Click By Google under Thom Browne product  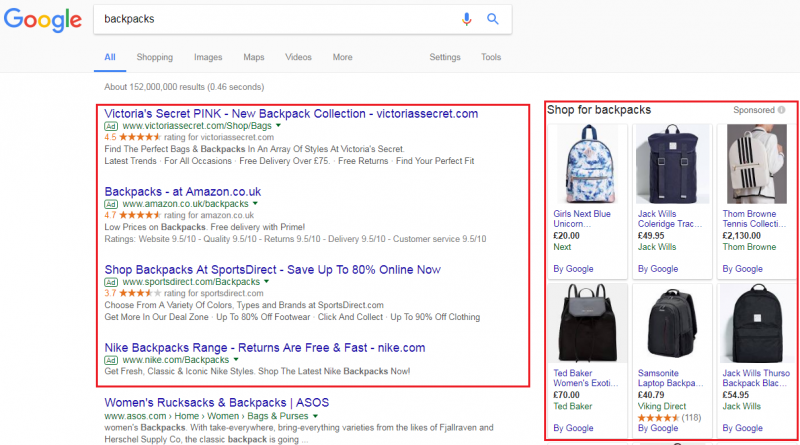tap(743, 269)
